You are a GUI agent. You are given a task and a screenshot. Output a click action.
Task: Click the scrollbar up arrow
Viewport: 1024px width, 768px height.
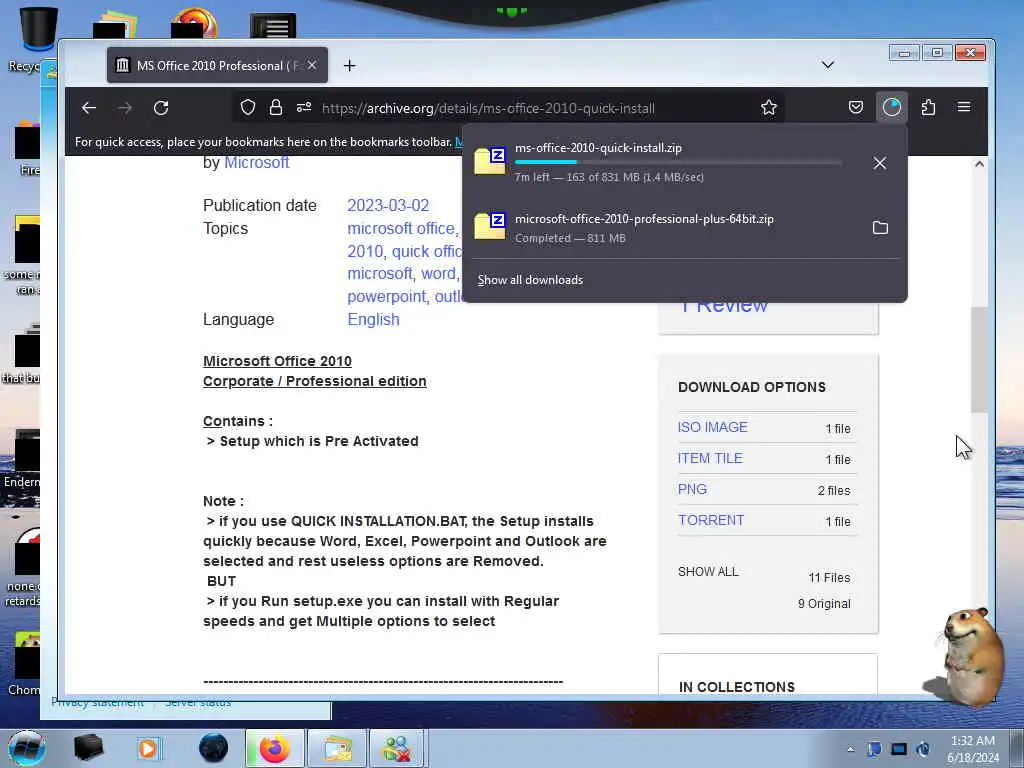tap(979, 164)
